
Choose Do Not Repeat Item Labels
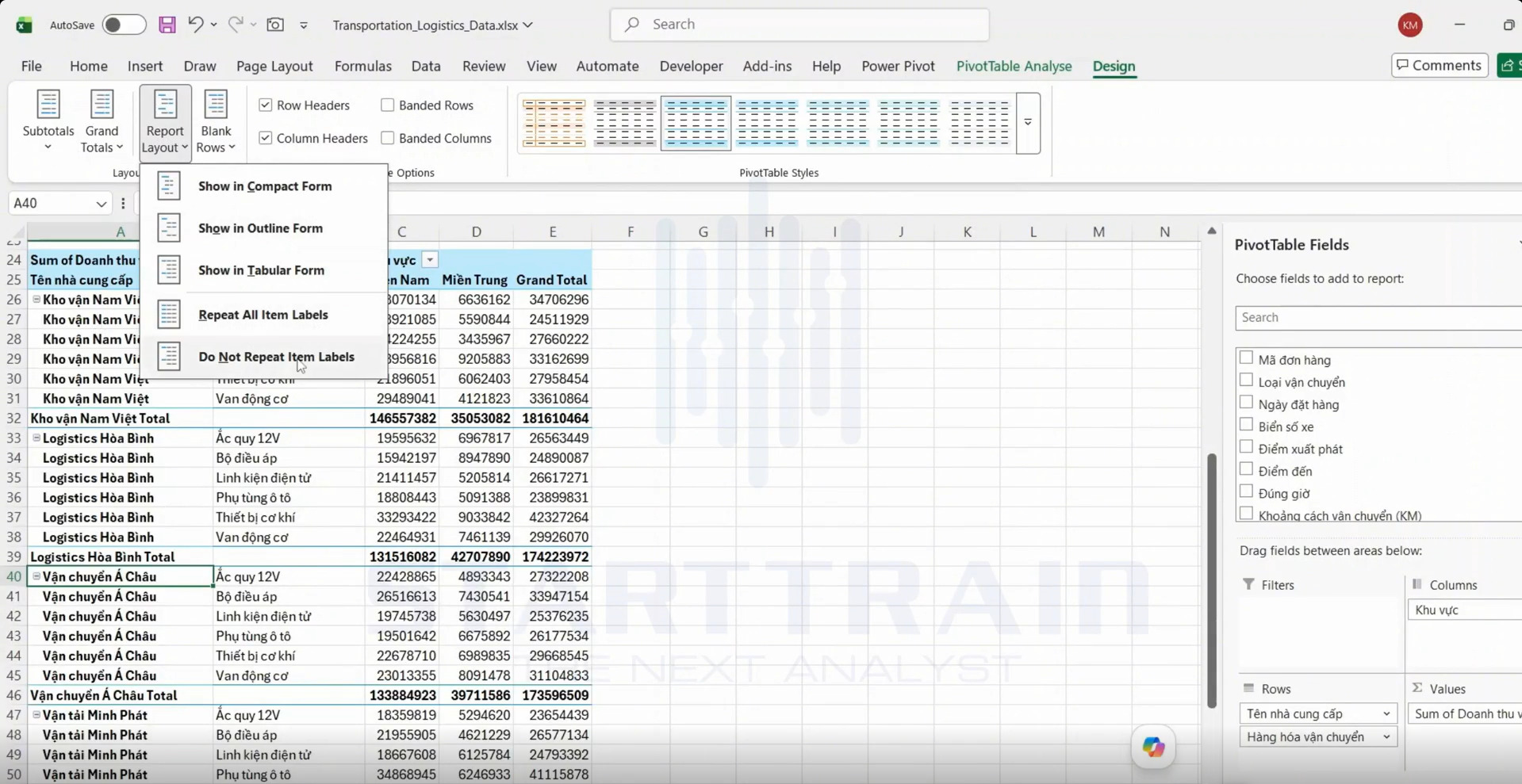tap(263, 357)
